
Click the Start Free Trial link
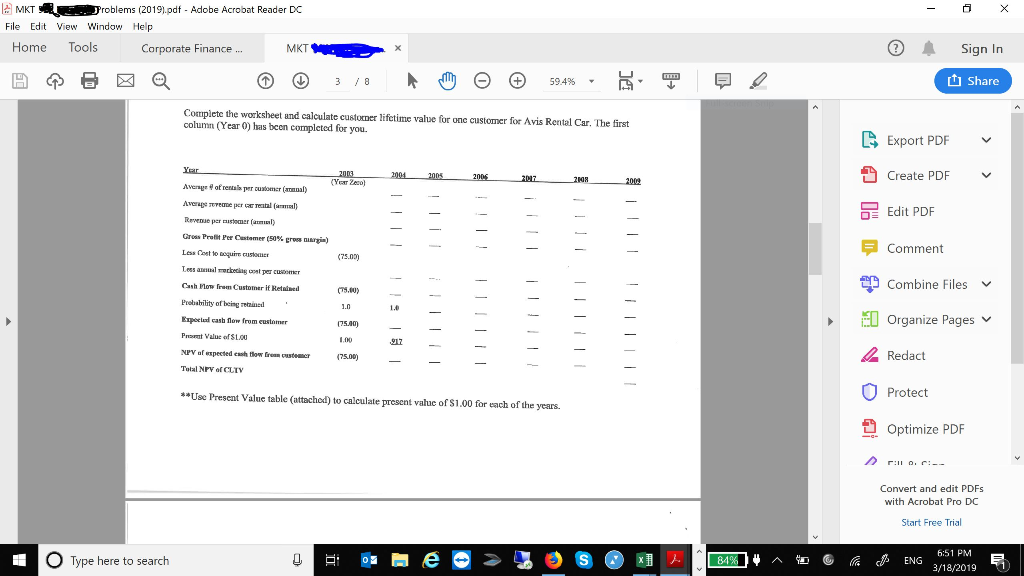pyautogui.click(x=931, y=522)
